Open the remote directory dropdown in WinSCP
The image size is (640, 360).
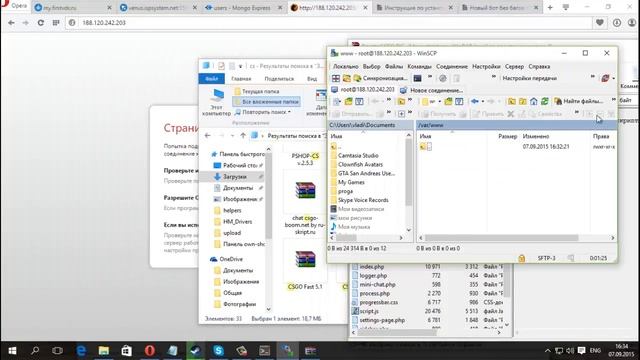431,101
